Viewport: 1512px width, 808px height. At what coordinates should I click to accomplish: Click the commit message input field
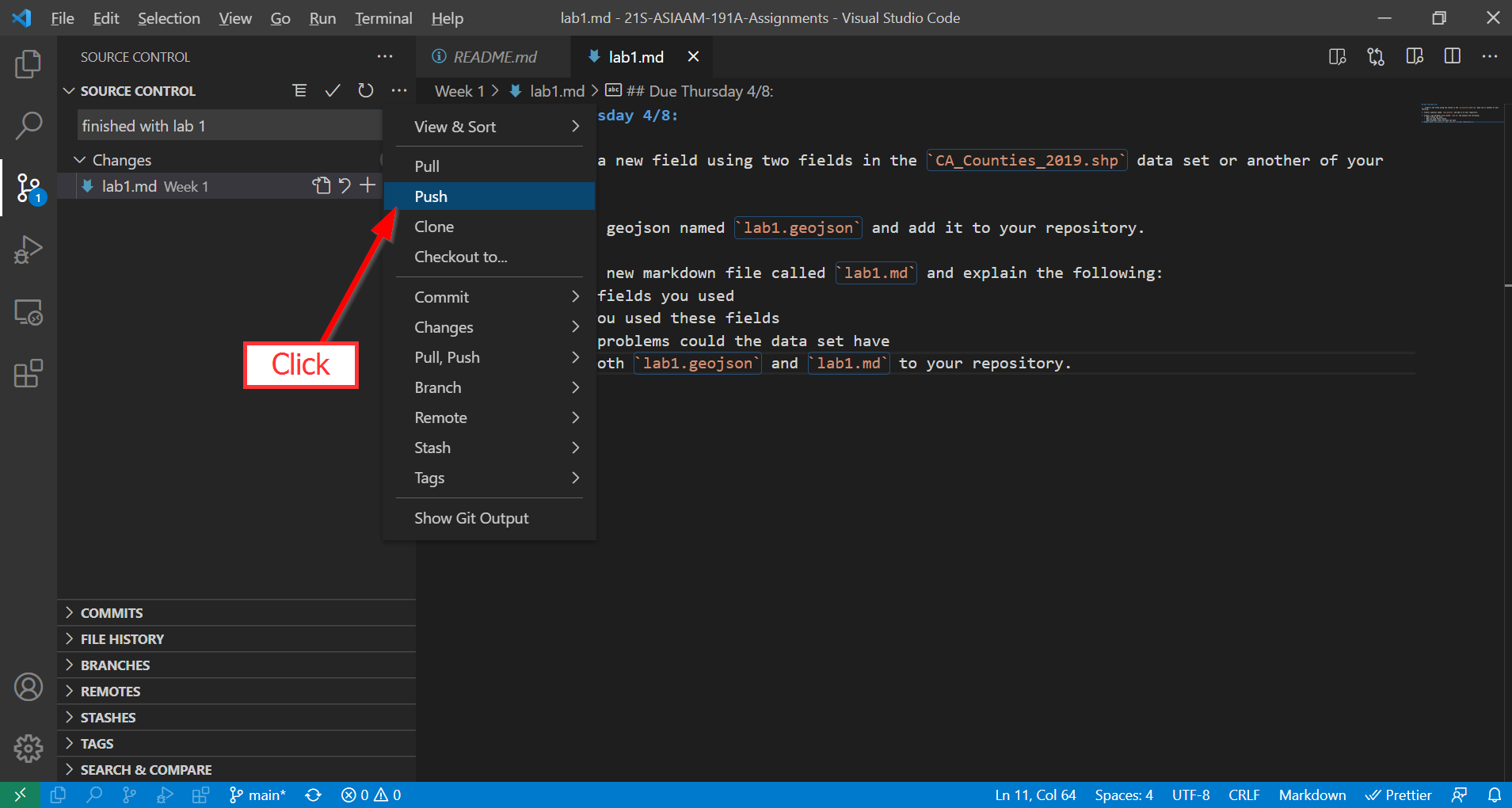click(230, 126)
